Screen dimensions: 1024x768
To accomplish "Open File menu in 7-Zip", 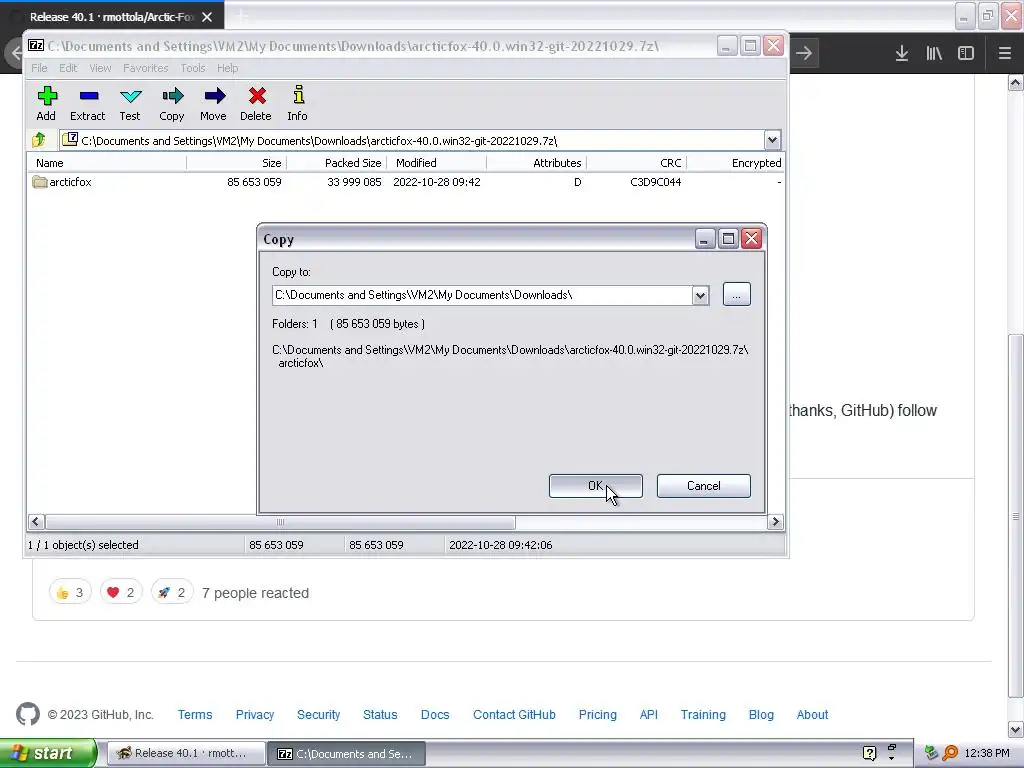I will tap(39, 68).
